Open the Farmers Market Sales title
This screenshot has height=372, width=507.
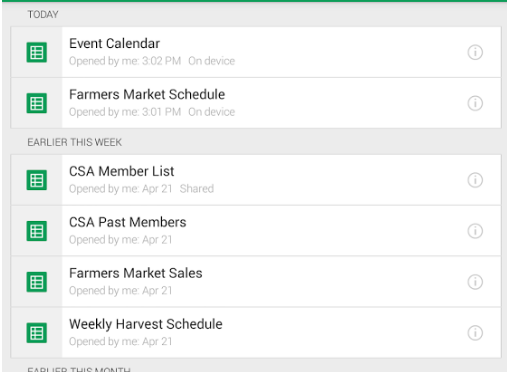[x=136, y=273]
